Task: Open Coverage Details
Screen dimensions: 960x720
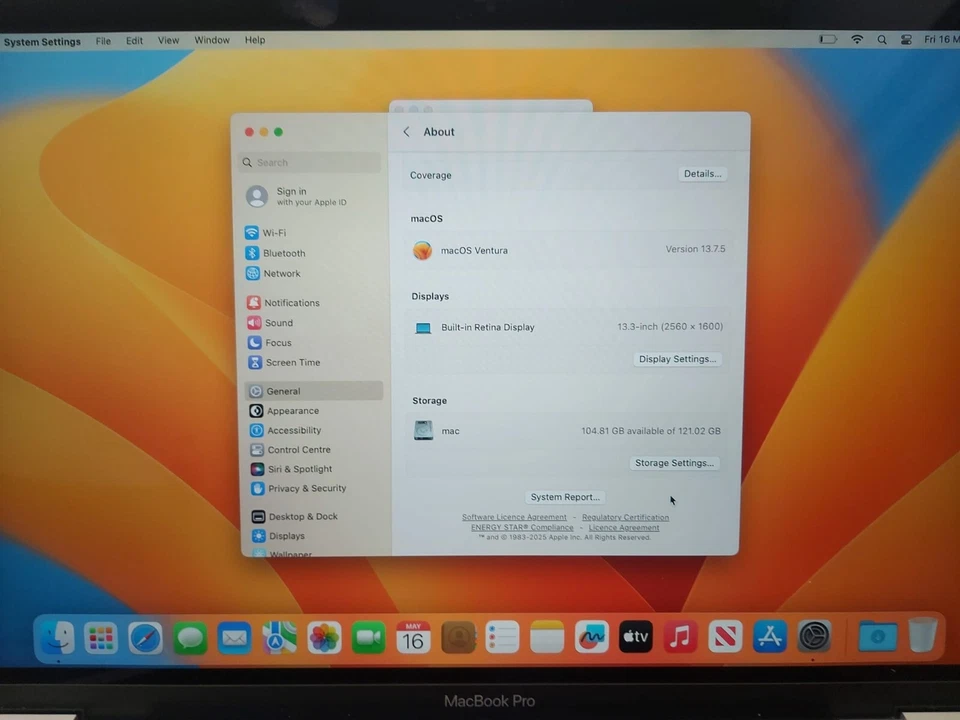Action: 702,174
